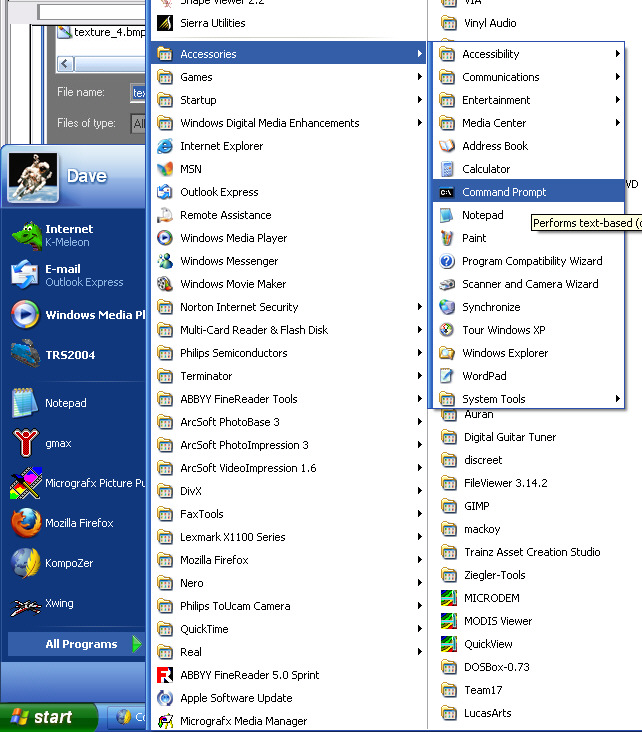Image resolution: width=642 pixels, height=732 pixels.
Task: Click left scroll arrow in file dialog
Action: [x=66, y=63]
